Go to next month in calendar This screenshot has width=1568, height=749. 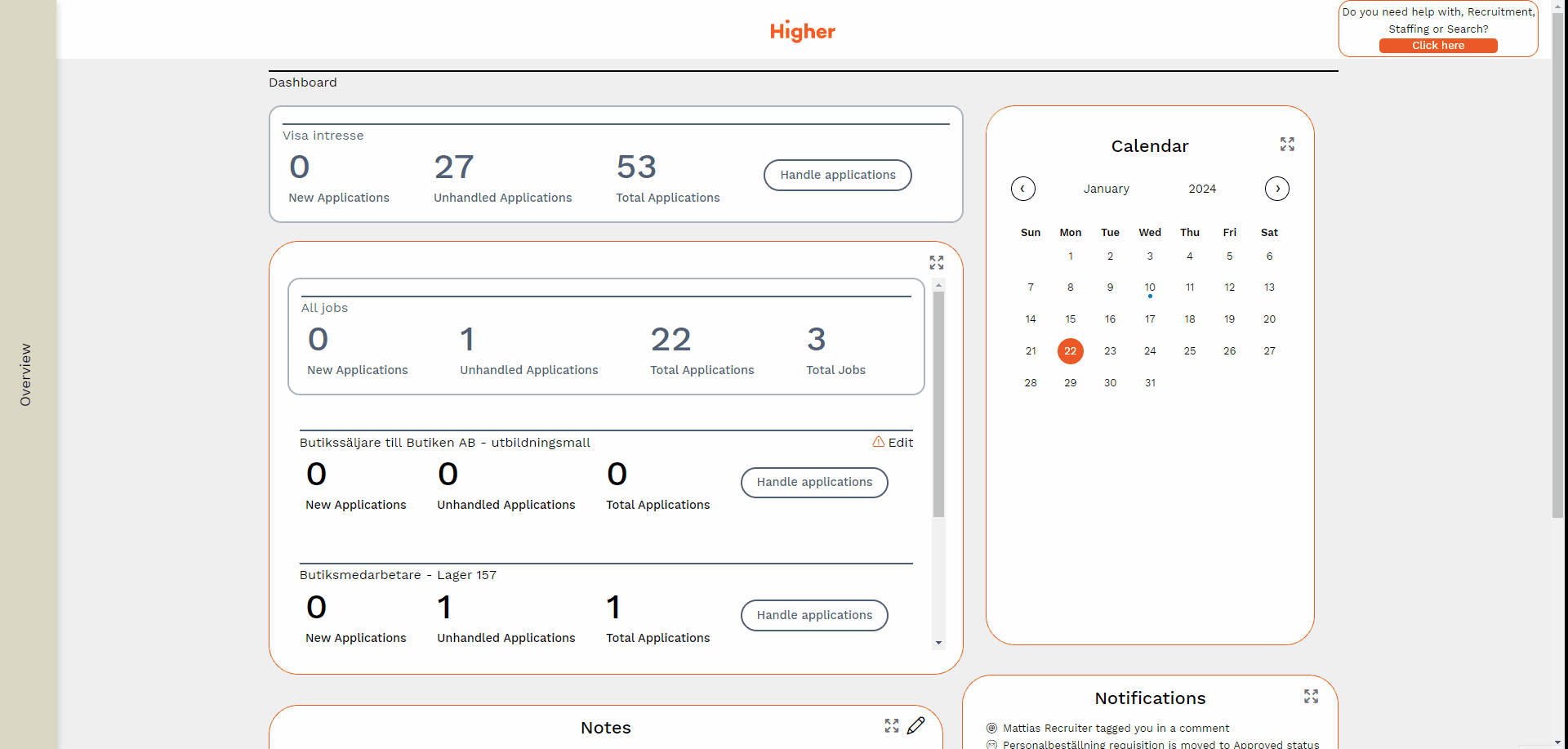(x=1276, y=189)
